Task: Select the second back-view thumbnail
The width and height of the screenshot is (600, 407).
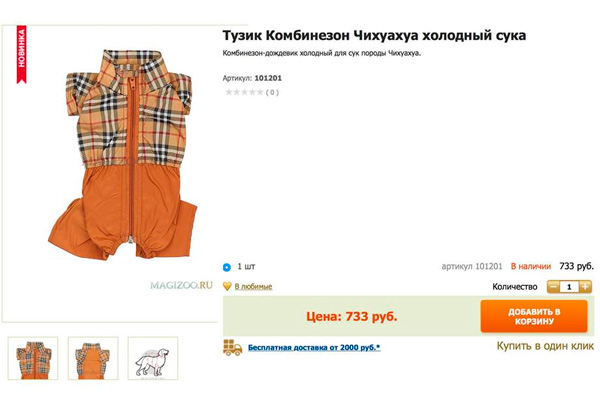Action: coord(93,358)
